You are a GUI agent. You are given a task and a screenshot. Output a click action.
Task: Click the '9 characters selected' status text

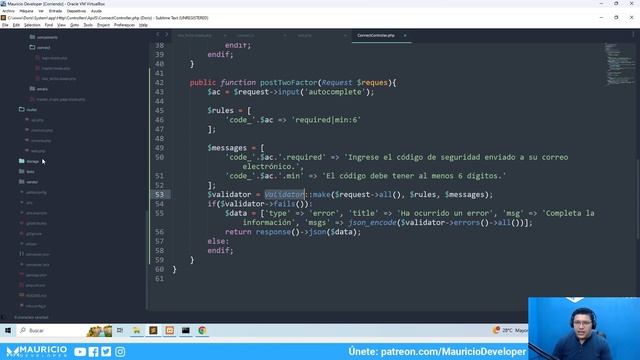[31, 317]
